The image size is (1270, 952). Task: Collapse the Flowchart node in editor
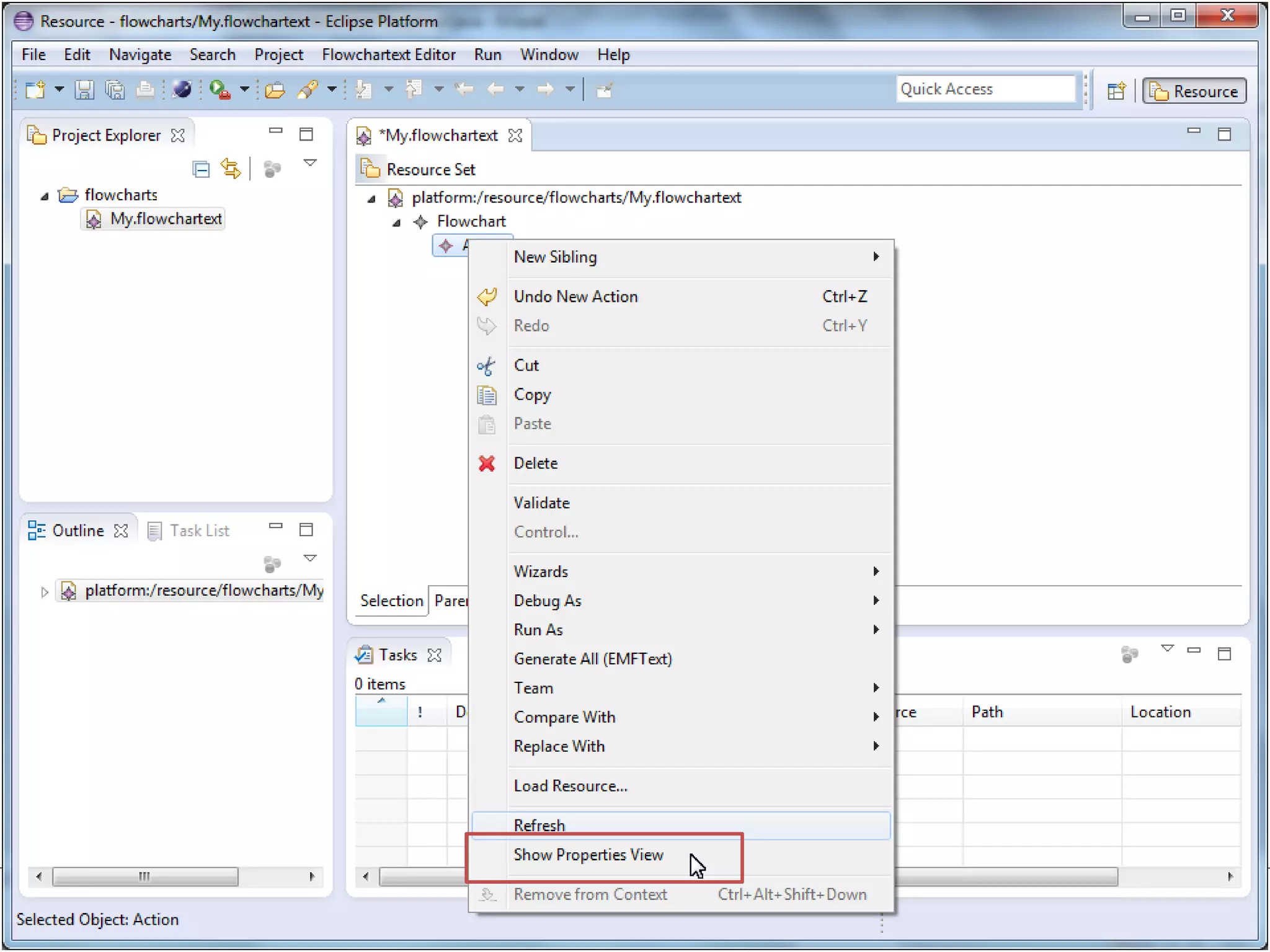397,223
